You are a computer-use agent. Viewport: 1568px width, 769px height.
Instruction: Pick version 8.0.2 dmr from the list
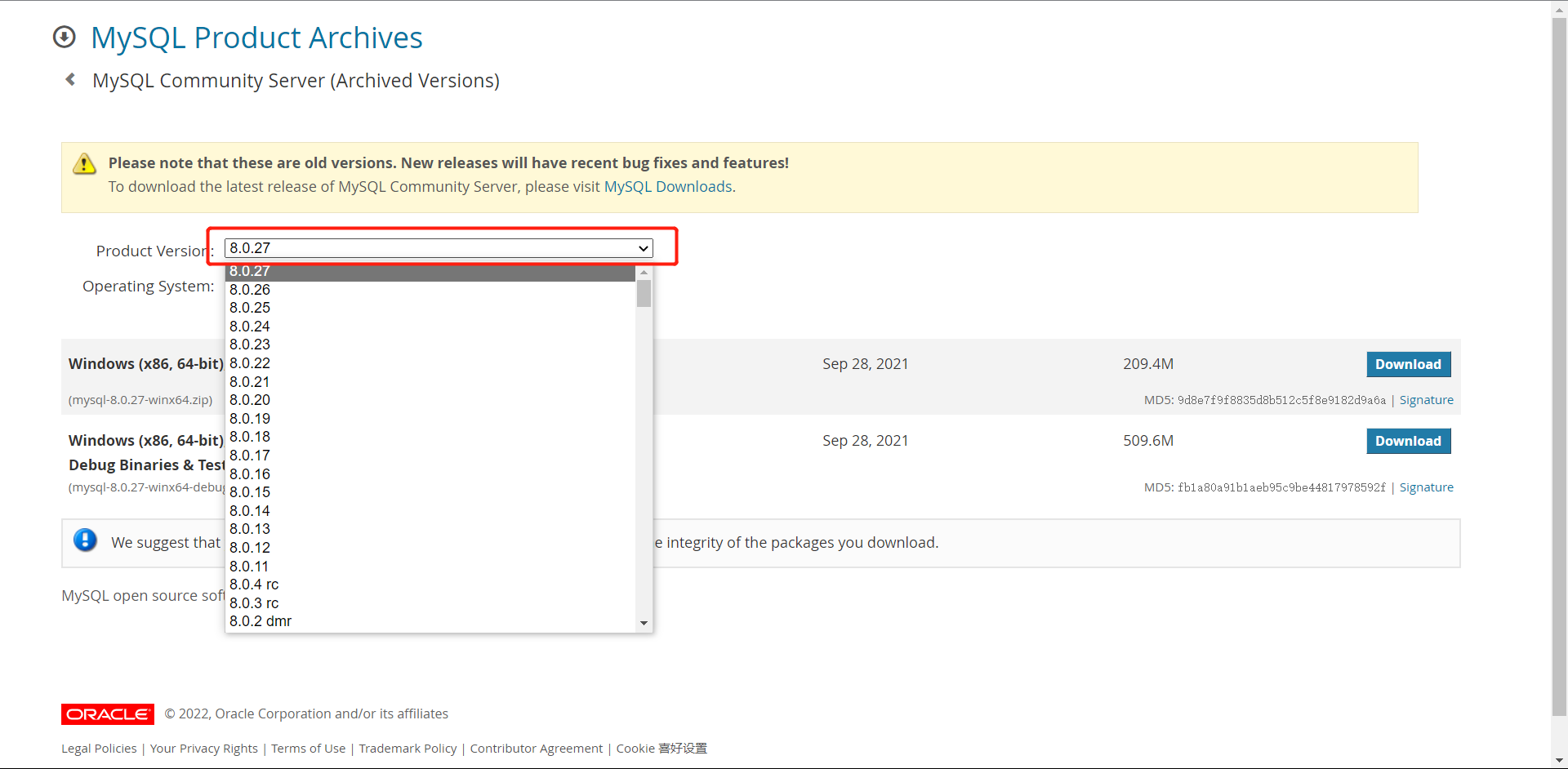click(x=430, y=621)
